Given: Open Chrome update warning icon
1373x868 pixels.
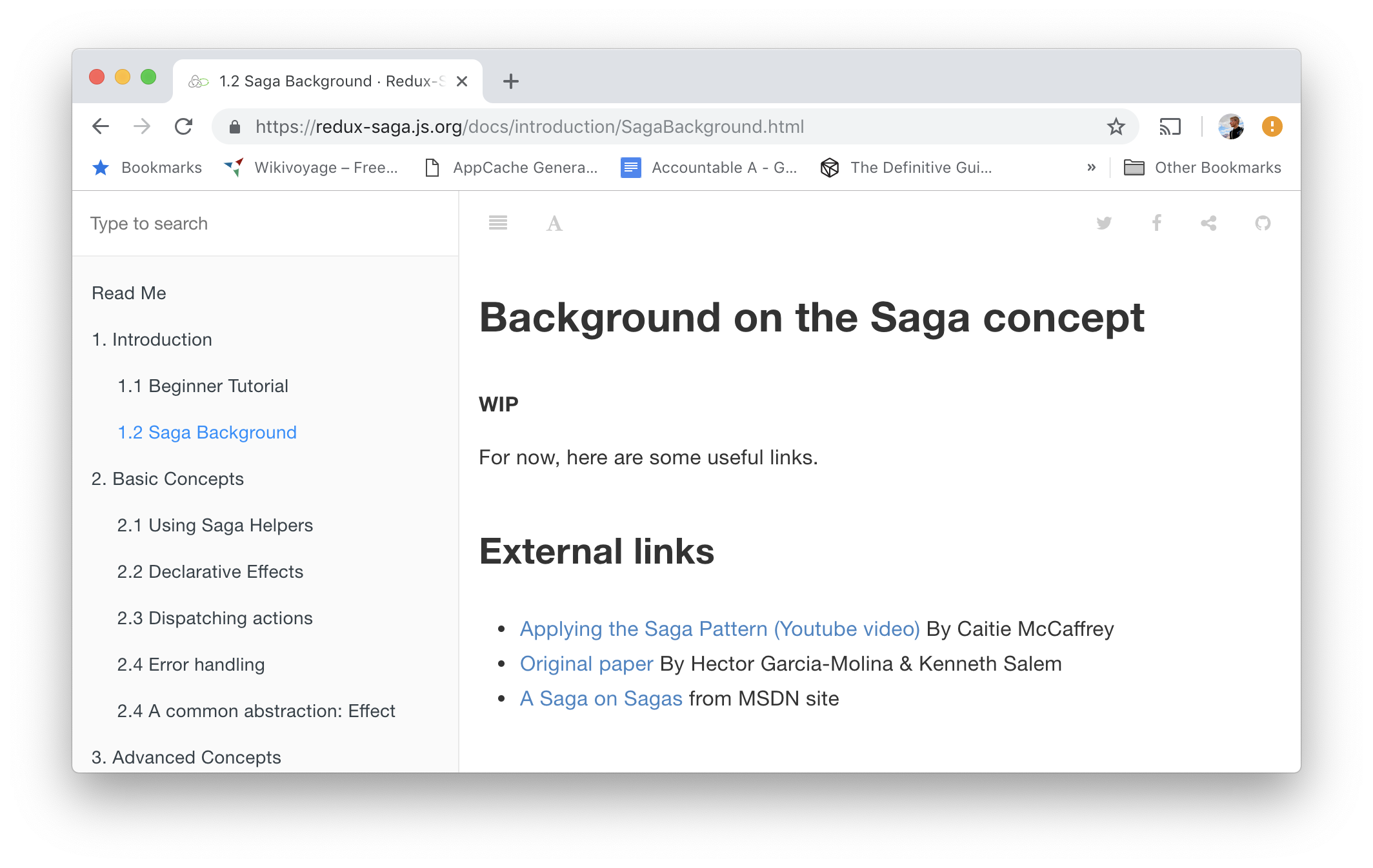Looking at the screenshot, I should click(x=1272, y=126).
